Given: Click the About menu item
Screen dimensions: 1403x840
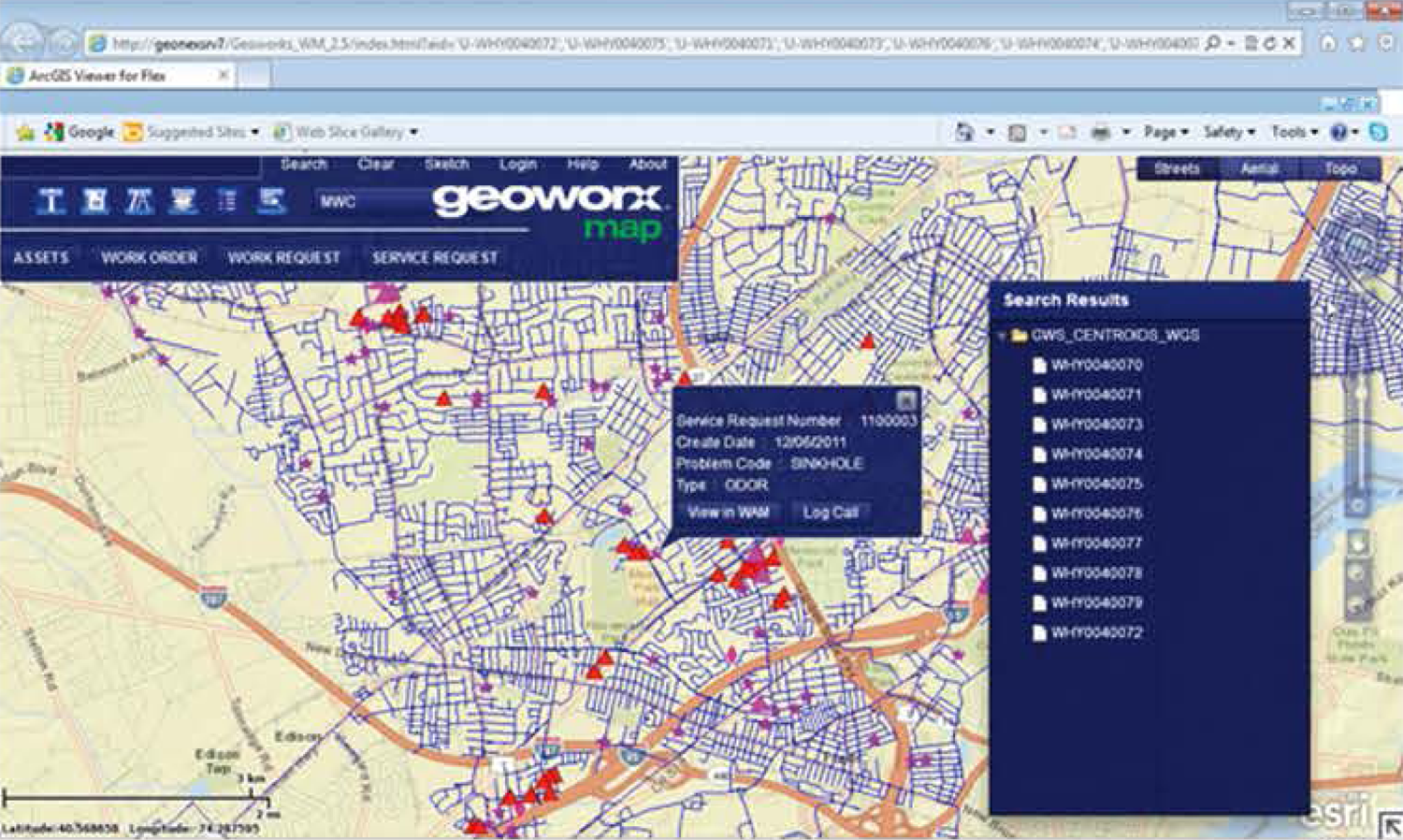Looking at the screenshot, I should 647,164.
